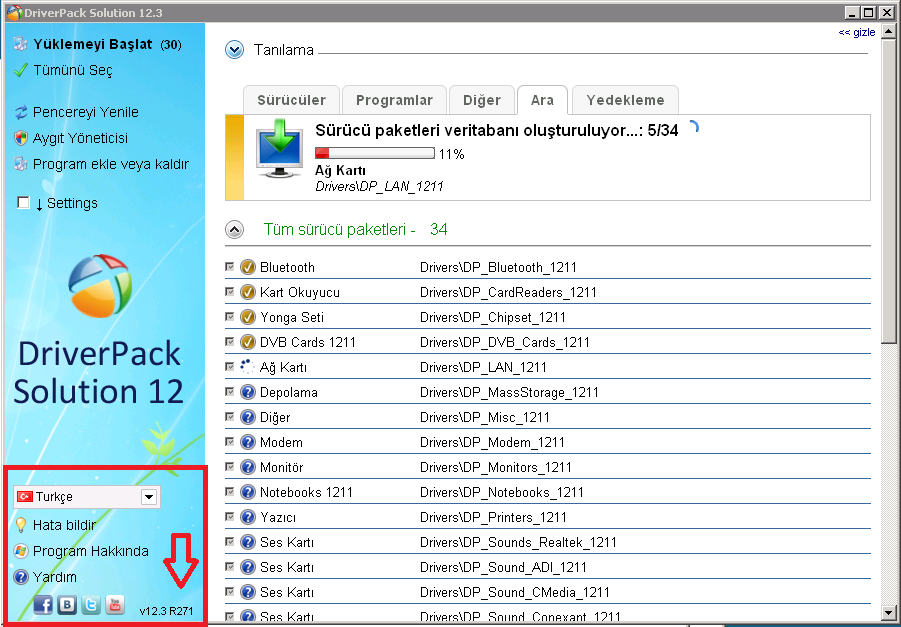Toggle the Yazıcı driver pack checkbox
This screenshot has height=627, width=901.
230,517
